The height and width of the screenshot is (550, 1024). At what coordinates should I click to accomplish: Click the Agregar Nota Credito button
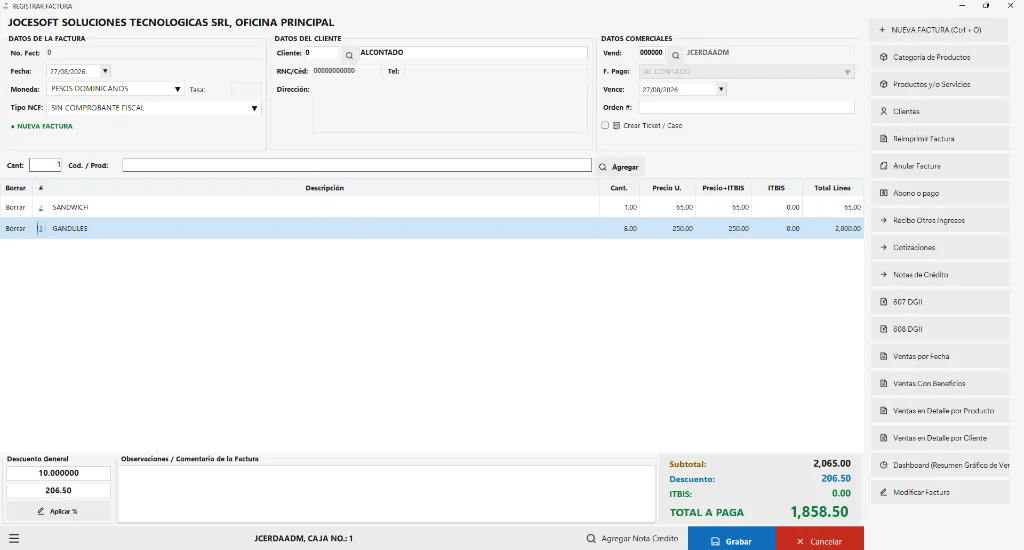632,539
